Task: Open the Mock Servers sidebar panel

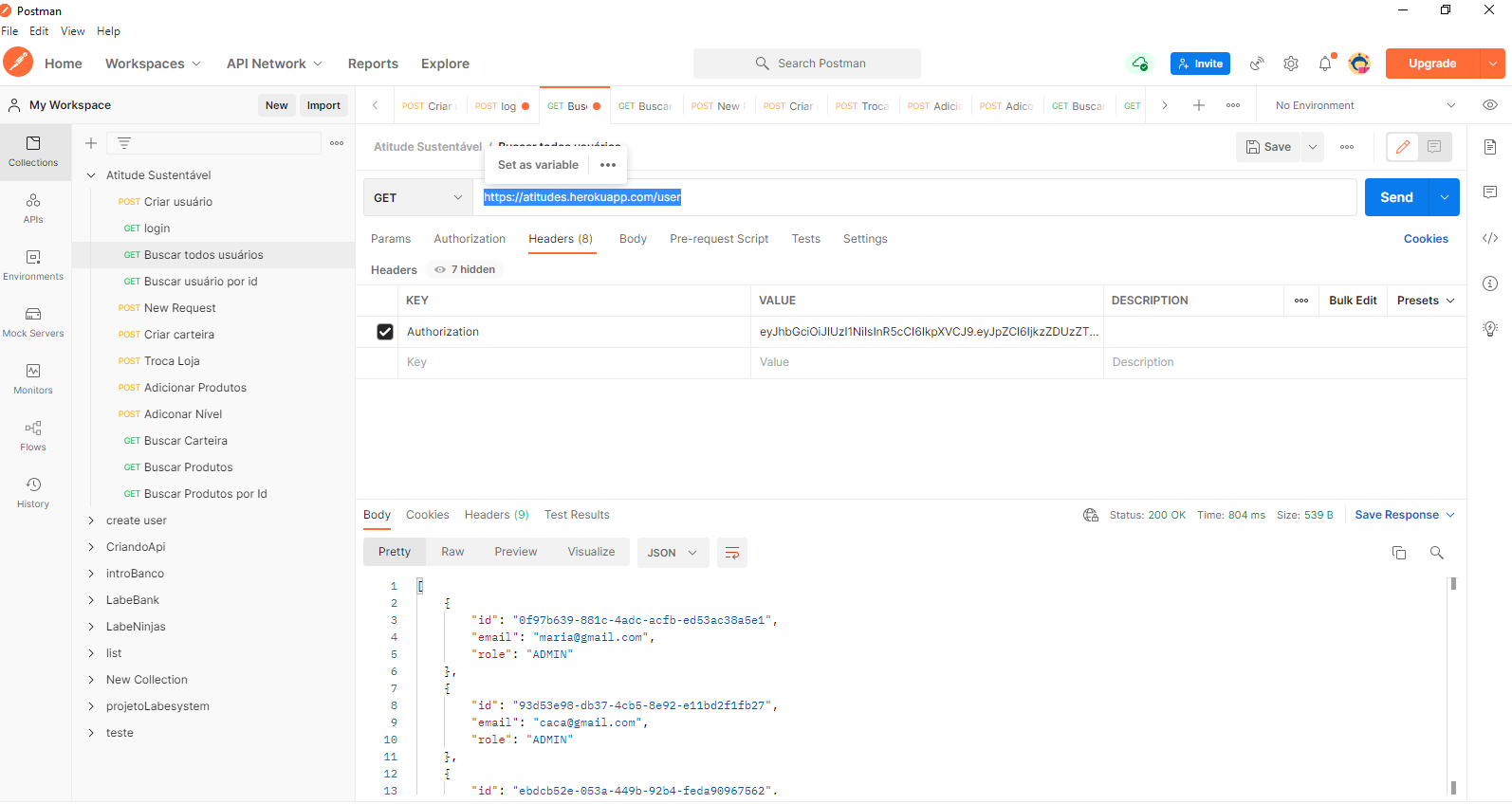Action: click(33, 321)
